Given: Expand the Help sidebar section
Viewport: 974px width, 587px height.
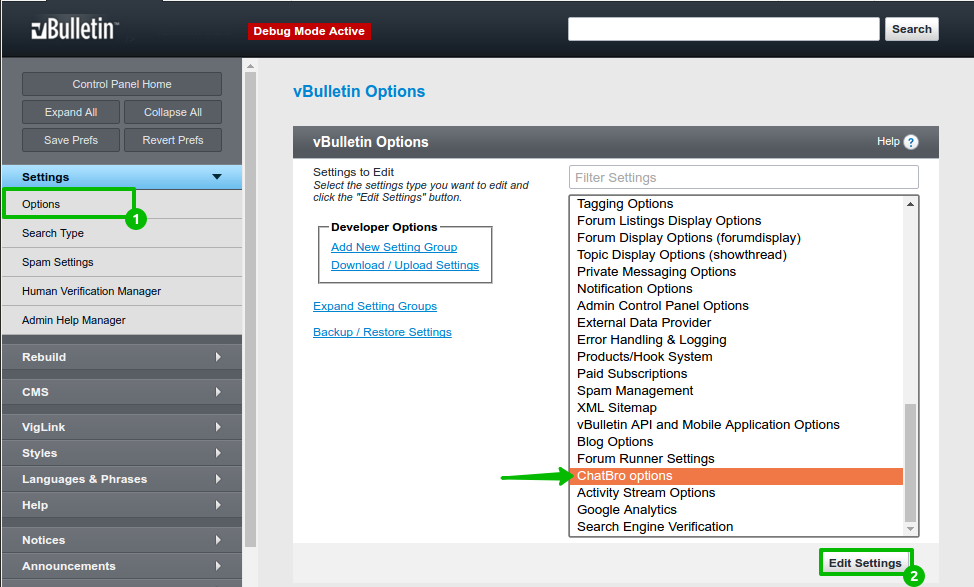Looking at the screenshot, I should 122,505.
